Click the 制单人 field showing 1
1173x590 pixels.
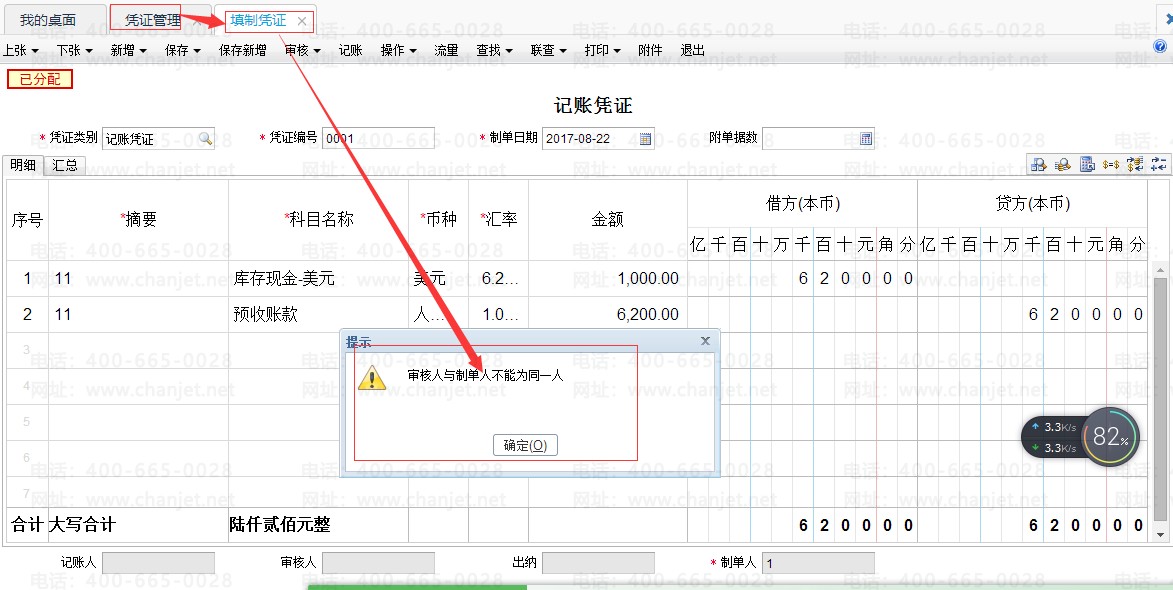(x=818, y=562)
